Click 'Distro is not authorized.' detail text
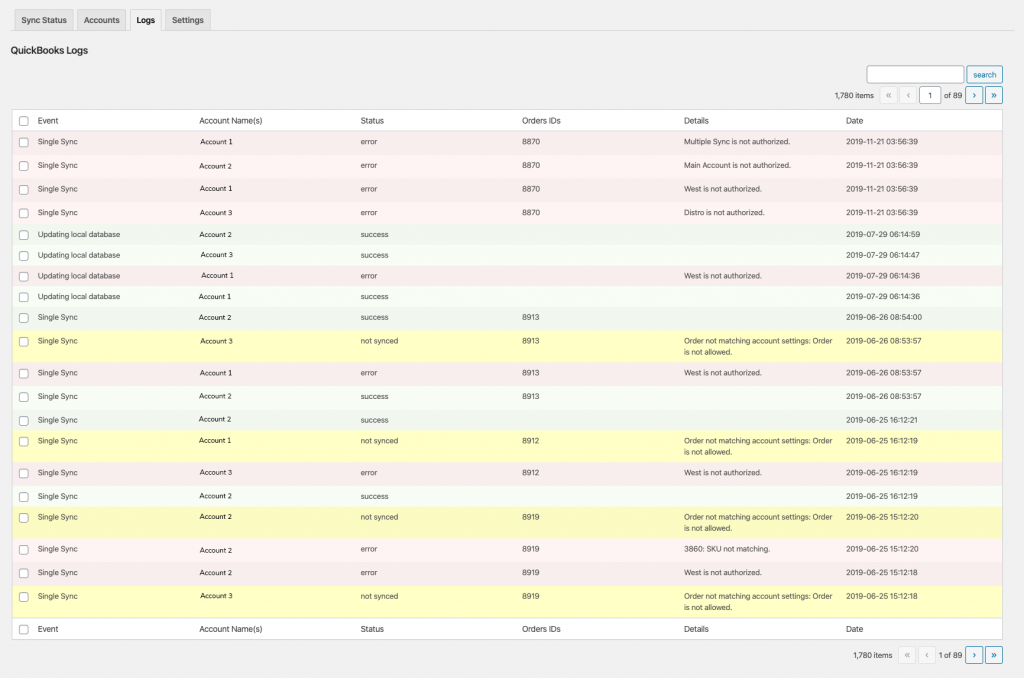The width and height of the screenshot is (1024, 678). [724, 212]
